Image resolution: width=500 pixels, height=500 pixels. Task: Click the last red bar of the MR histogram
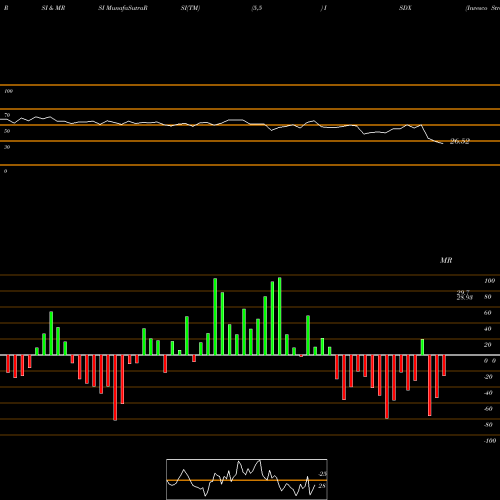tap(444, 365)
